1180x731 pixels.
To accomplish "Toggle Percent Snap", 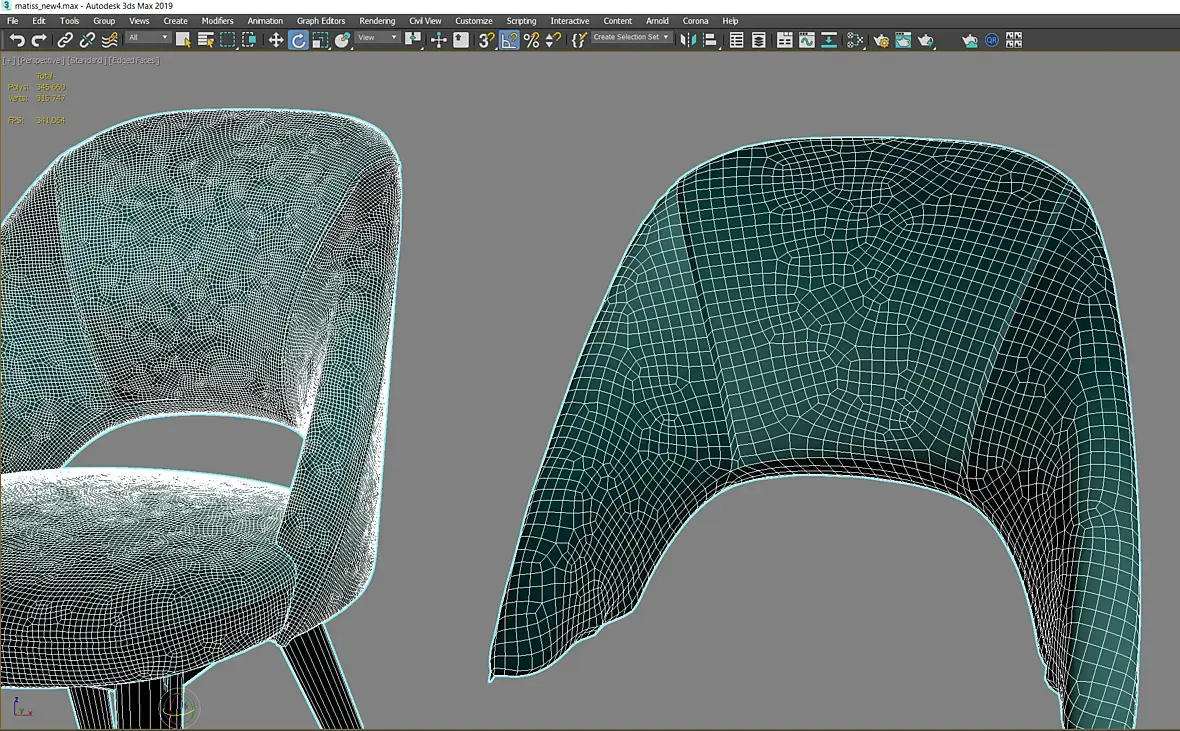I will 531,40.
